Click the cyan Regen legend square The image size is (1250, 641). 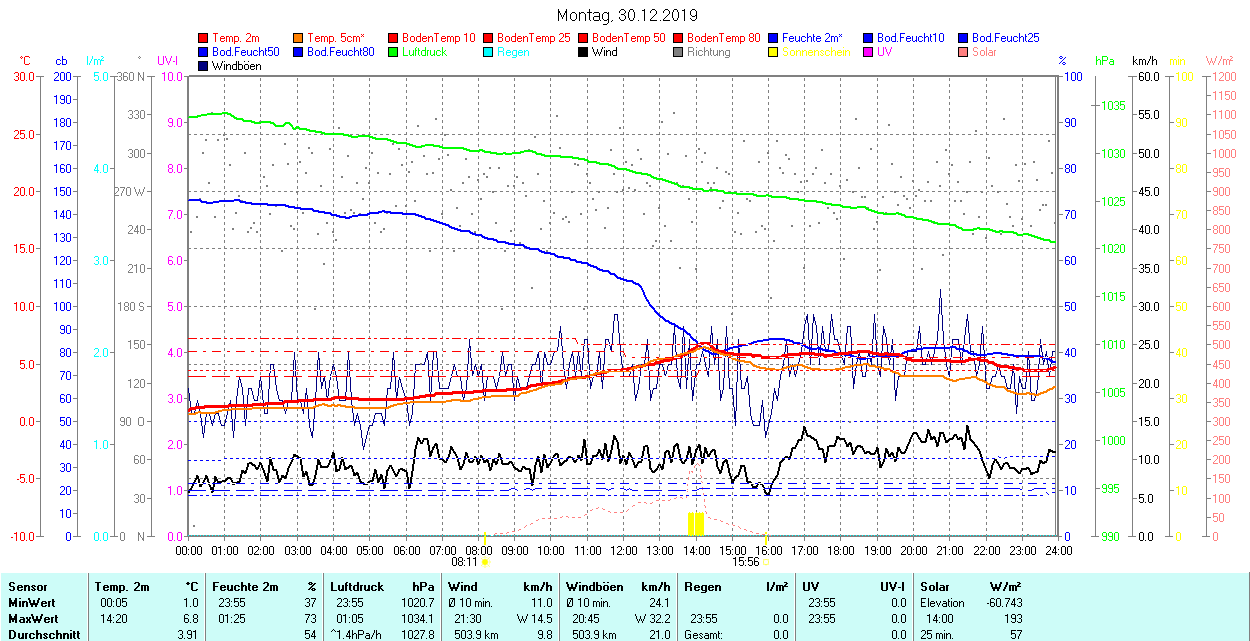489,52
